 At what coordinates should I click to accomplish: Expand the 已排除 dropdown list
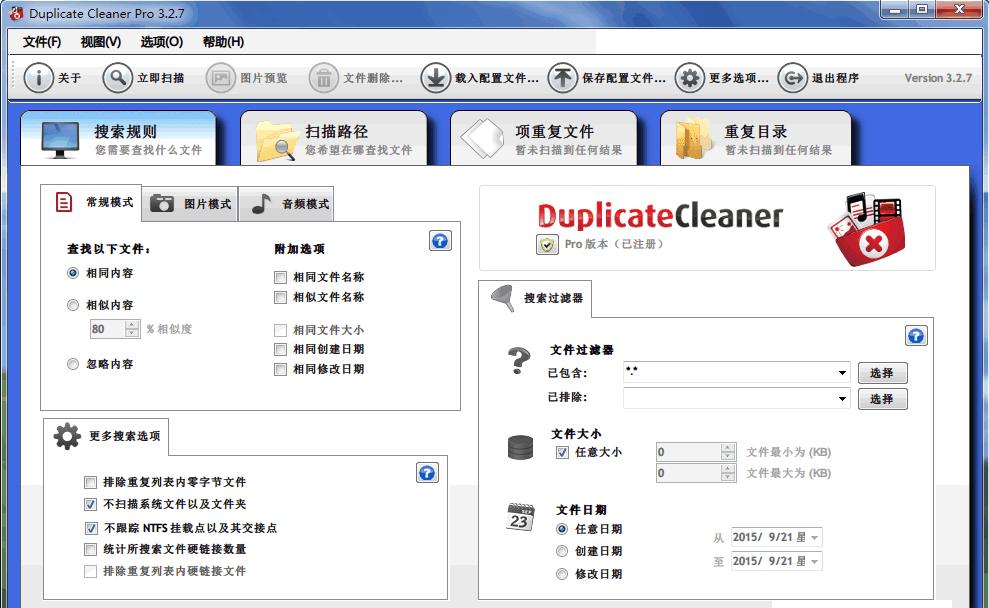pos(842,398)
